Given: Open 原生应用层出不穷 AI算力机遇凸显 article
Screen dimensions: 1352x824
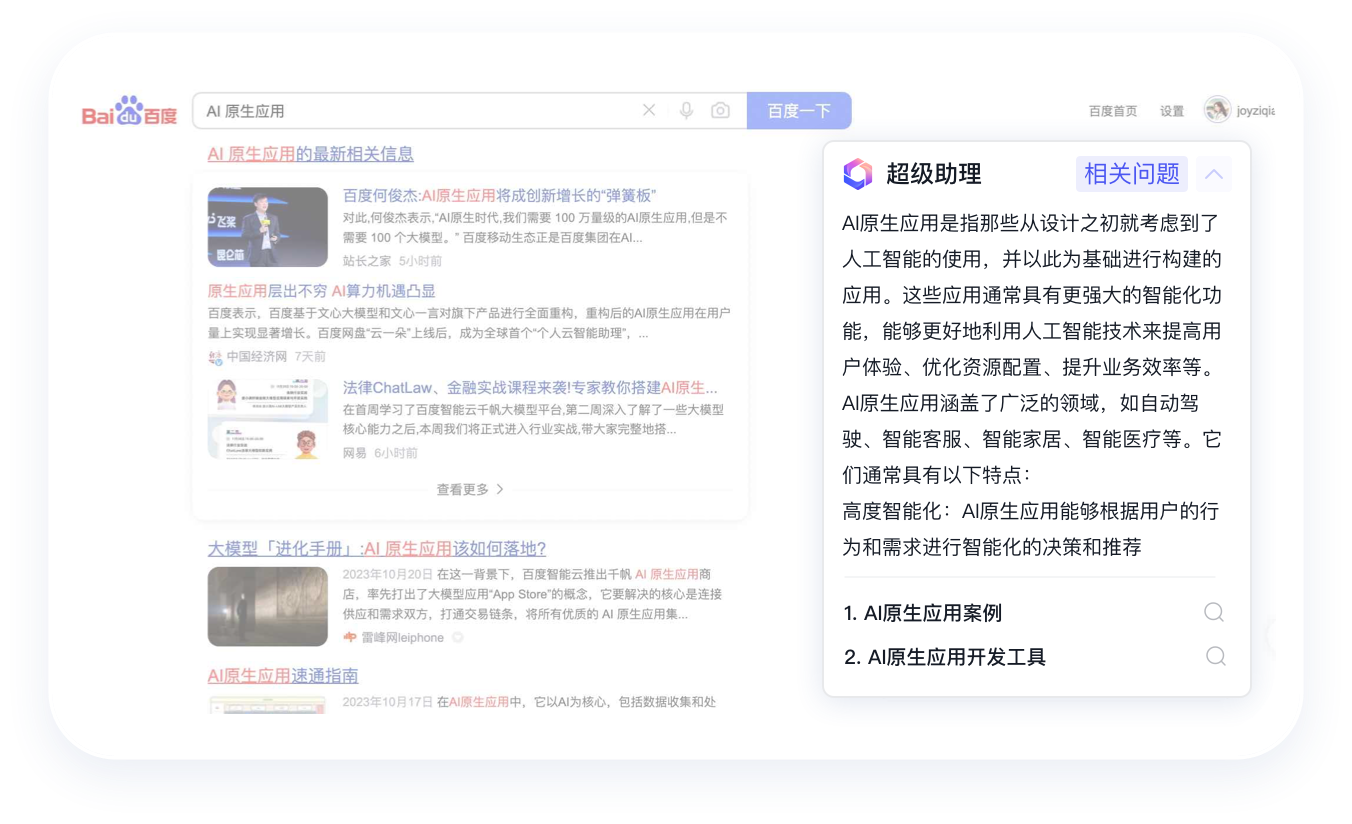Looking at the screenshot, I should tap(322, 291).
